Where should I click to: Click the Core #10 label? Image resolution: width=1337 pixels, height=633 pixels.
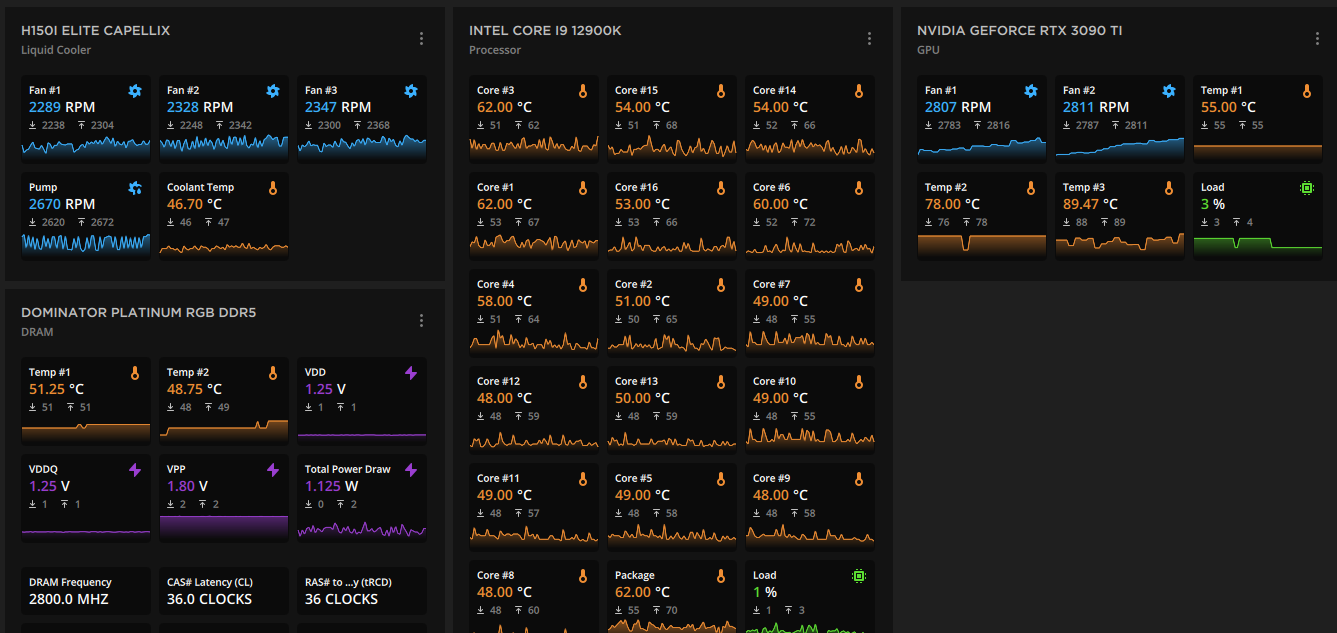[x=774, y=381]
